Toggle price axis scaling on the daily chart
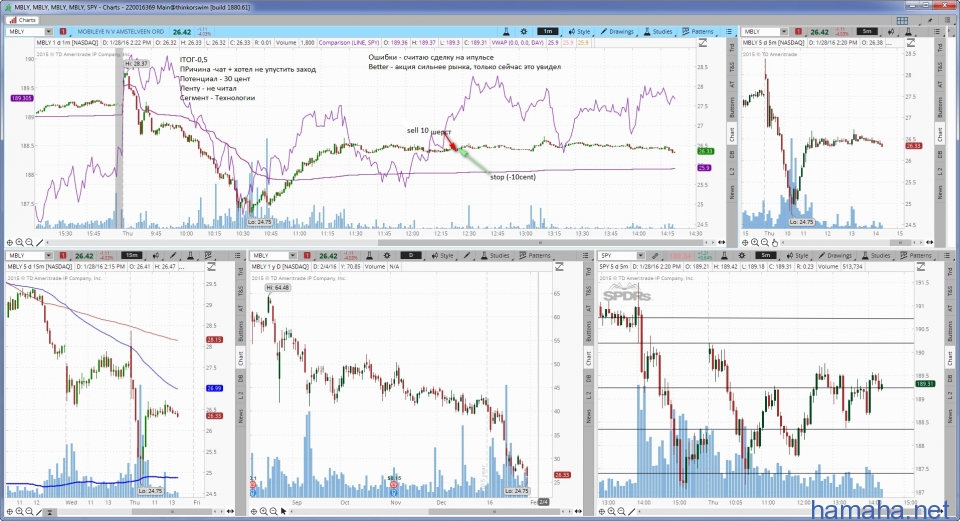 point(559,267)
